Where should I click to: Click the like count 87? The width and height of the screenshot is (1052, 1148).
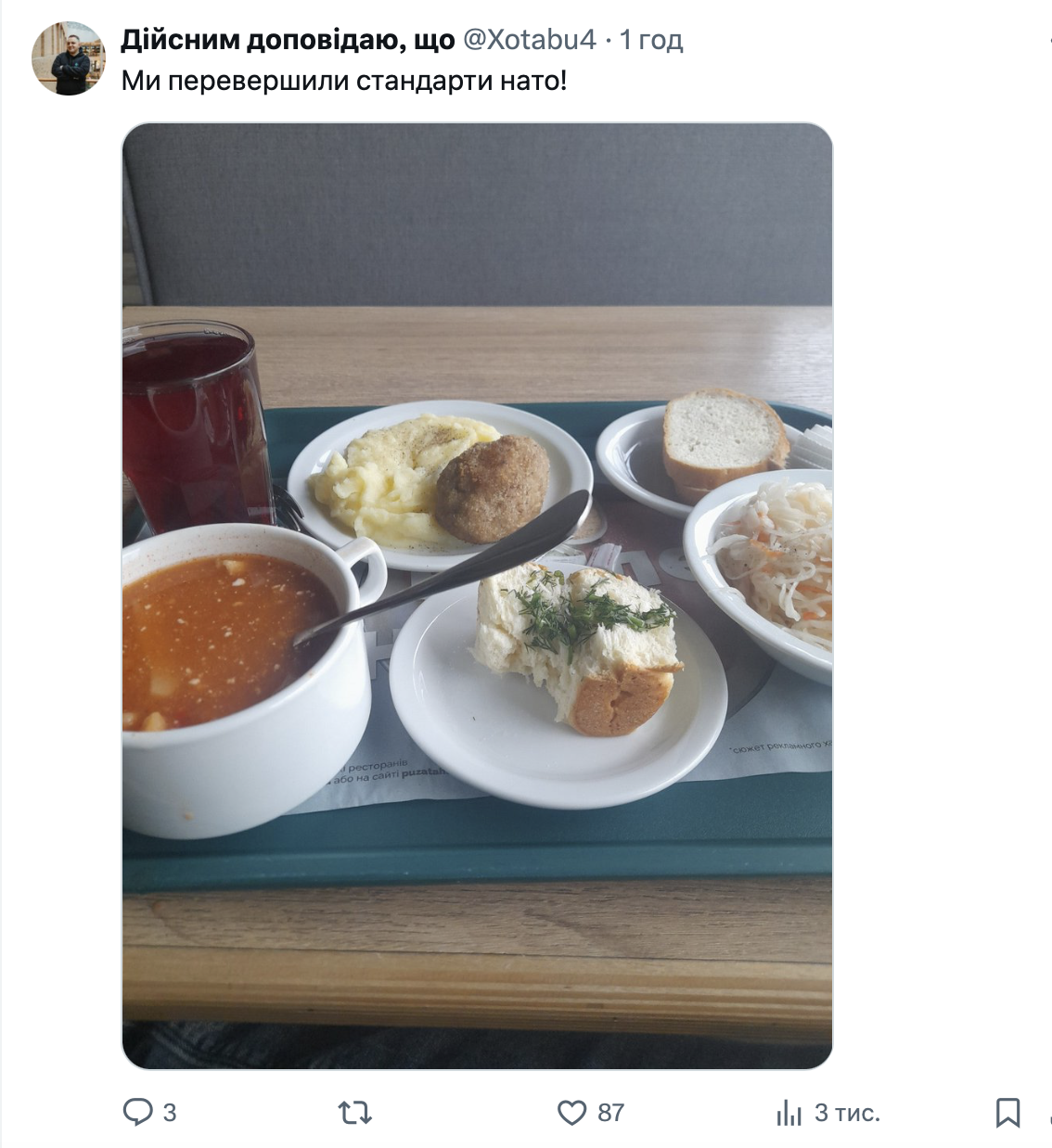point(610,1112)
